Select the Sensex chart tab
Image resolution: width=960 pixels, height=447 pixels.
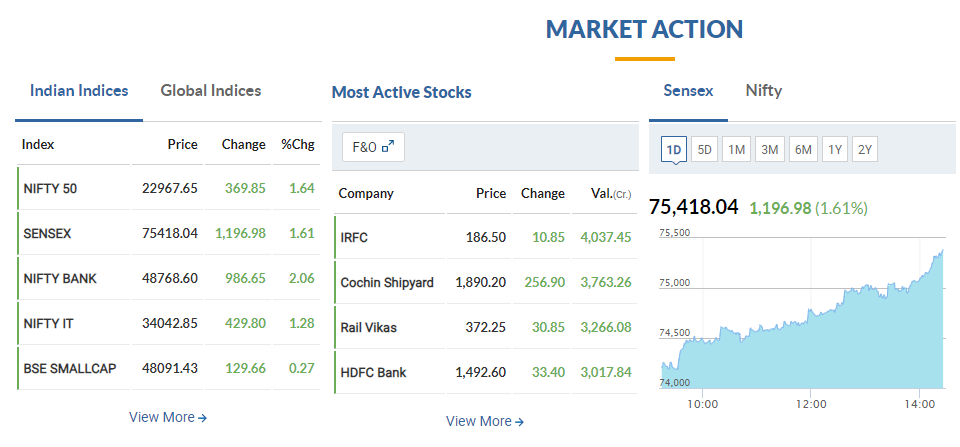(688, 91)
